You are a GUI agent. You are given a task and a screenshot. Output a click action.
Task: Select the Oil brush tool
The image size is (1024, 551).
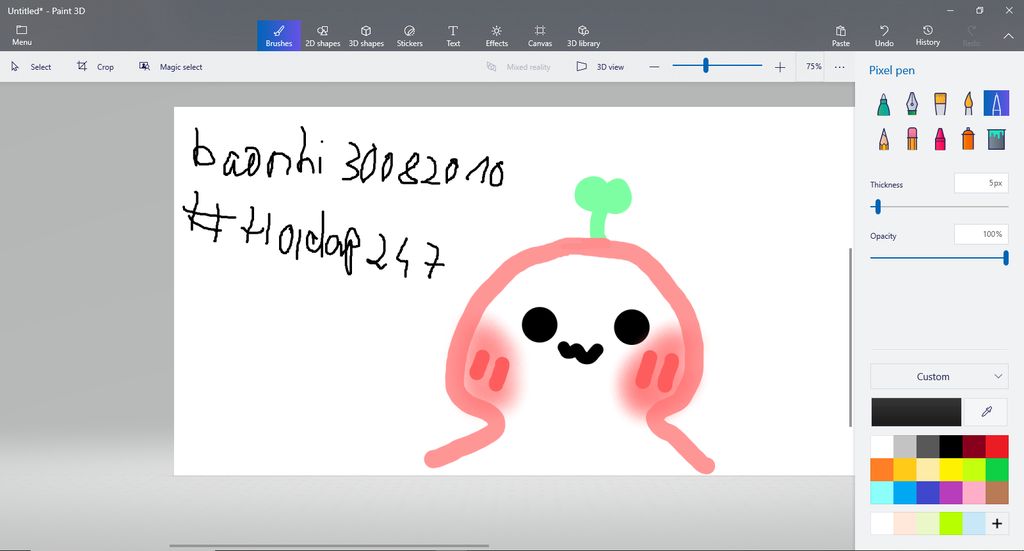tap(940, 104)
